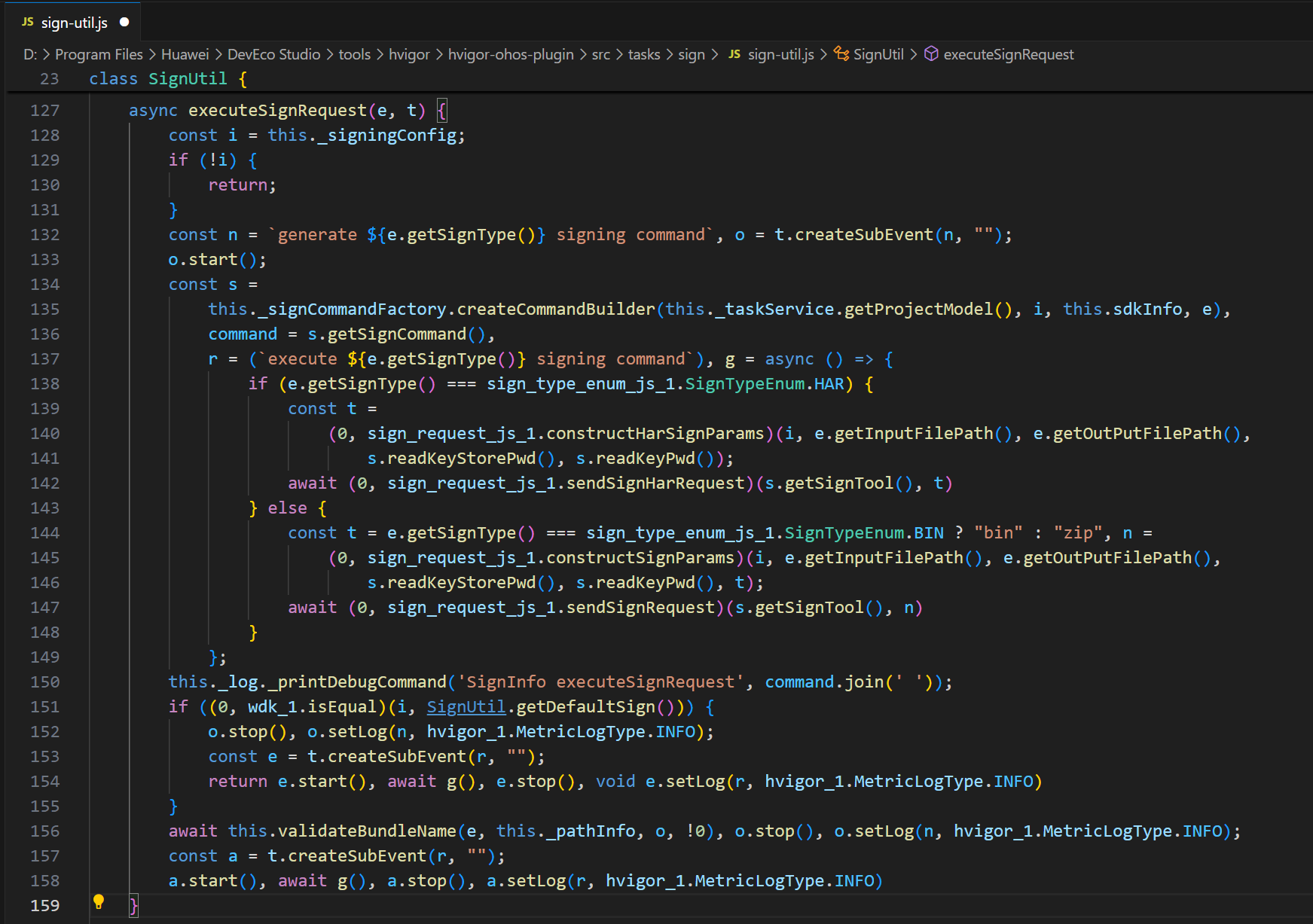The width and height of the screenshot is (1313, 924).
Task: Open the sign-util.js breadcrumb file
Action: pos(781,54)
